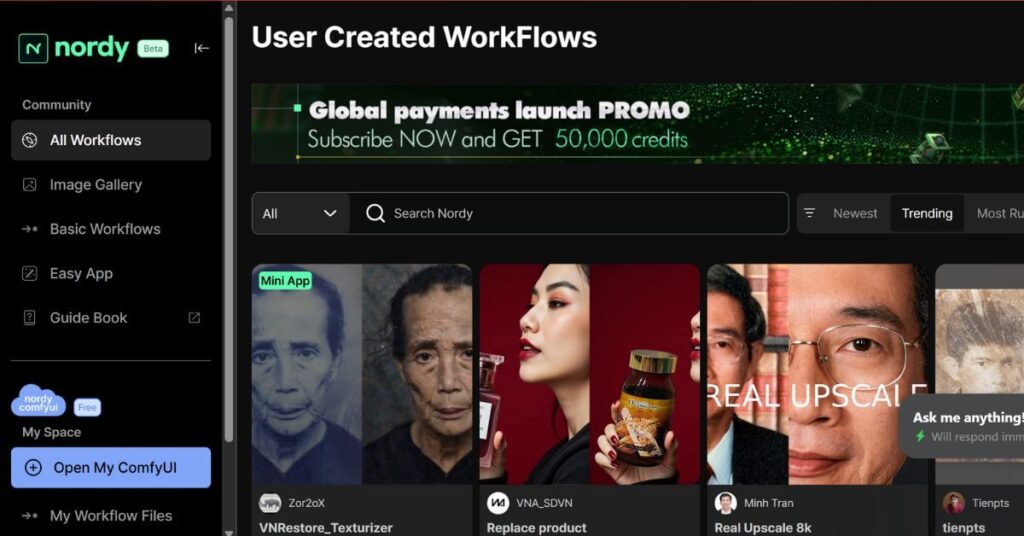Expand the All category dropdown

[300, 213]
